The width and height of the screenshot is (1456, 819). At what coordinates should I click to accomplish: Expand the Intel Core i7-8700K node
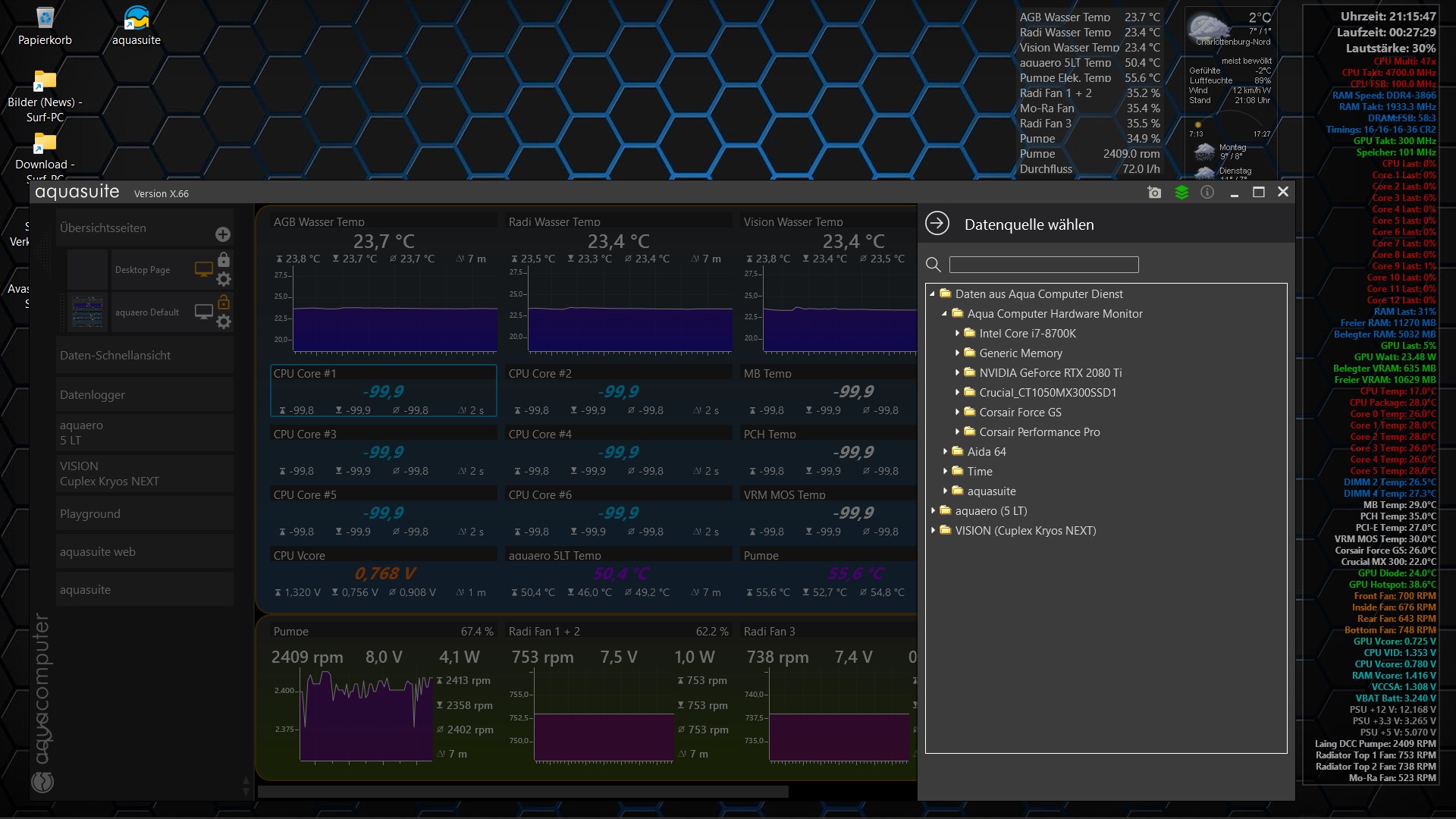[x=957, y=334]
